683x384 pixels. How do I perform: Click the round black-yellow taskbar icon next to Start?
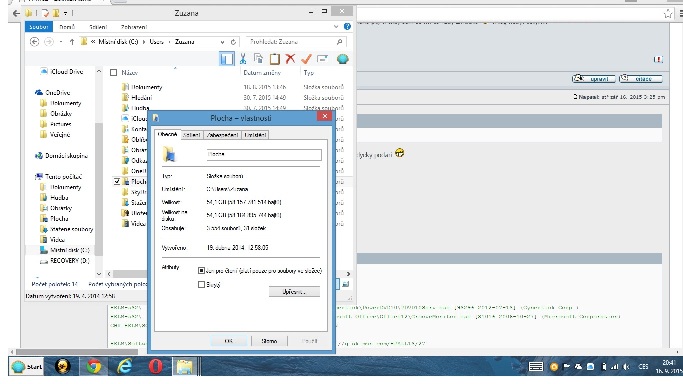(63, 367)
